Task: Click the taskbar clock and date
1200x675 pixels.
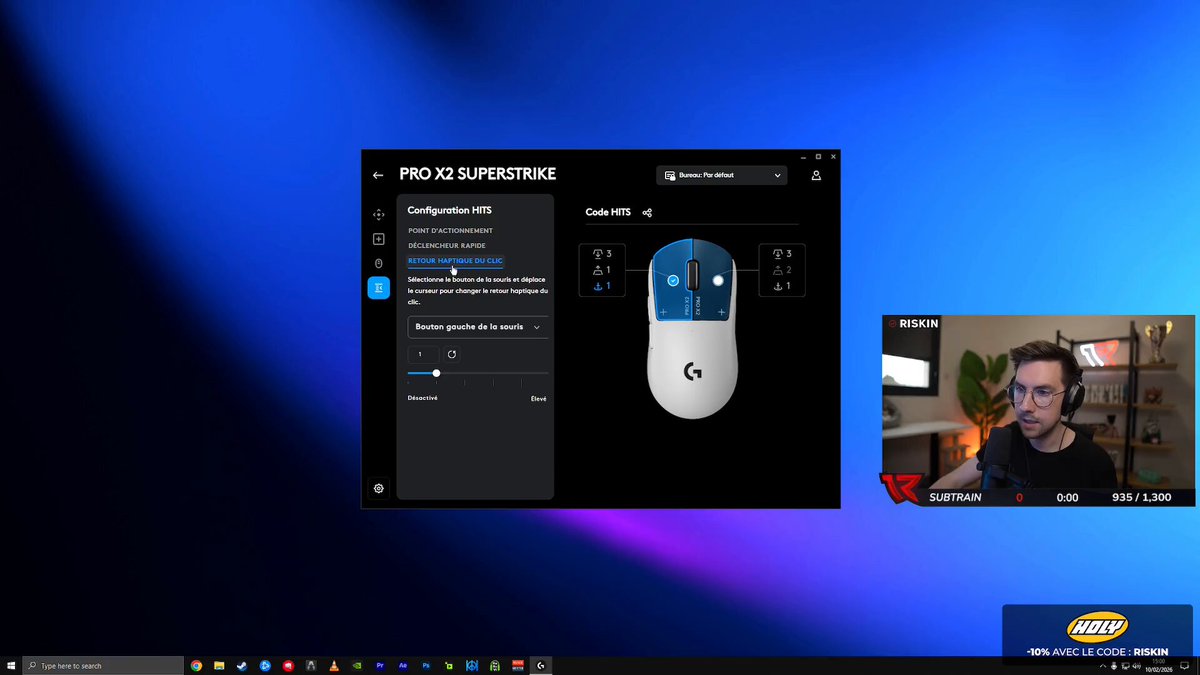Action: coord(1161,665)
